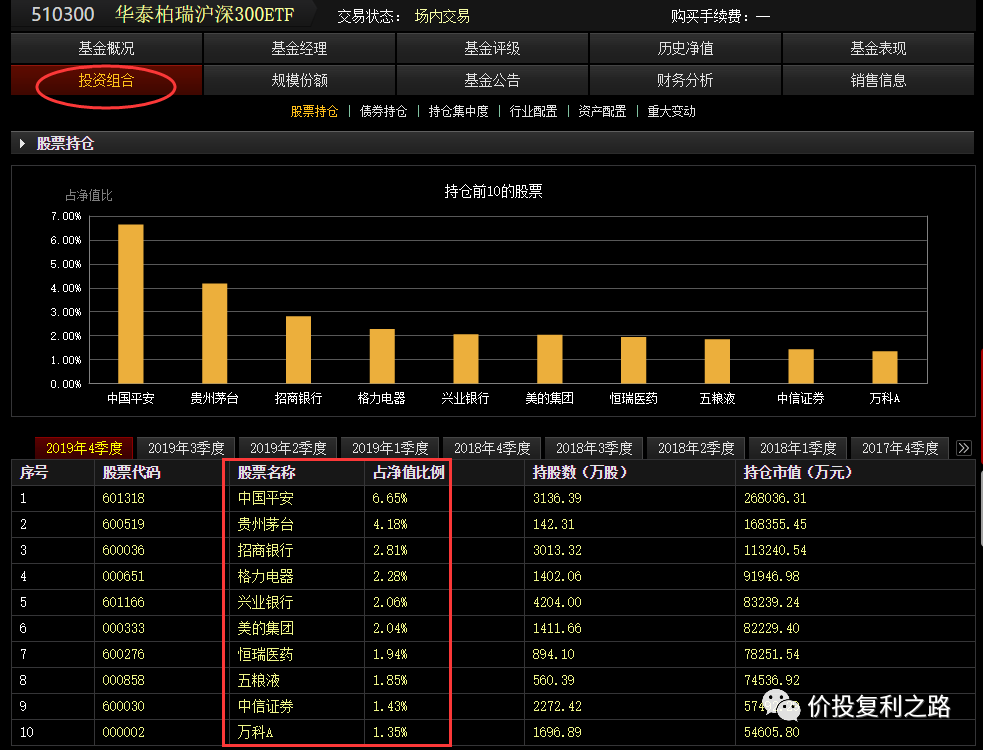Open the 基金表现 tab
Image resolution: width=983 pixels, height=750 pixels.
coord(878,48)
